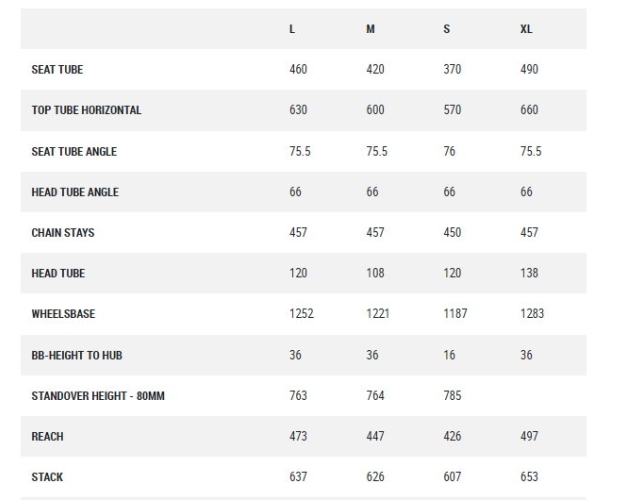Select the stack value 607
Viewport: 644px width, 500px height.
(452, 477)
